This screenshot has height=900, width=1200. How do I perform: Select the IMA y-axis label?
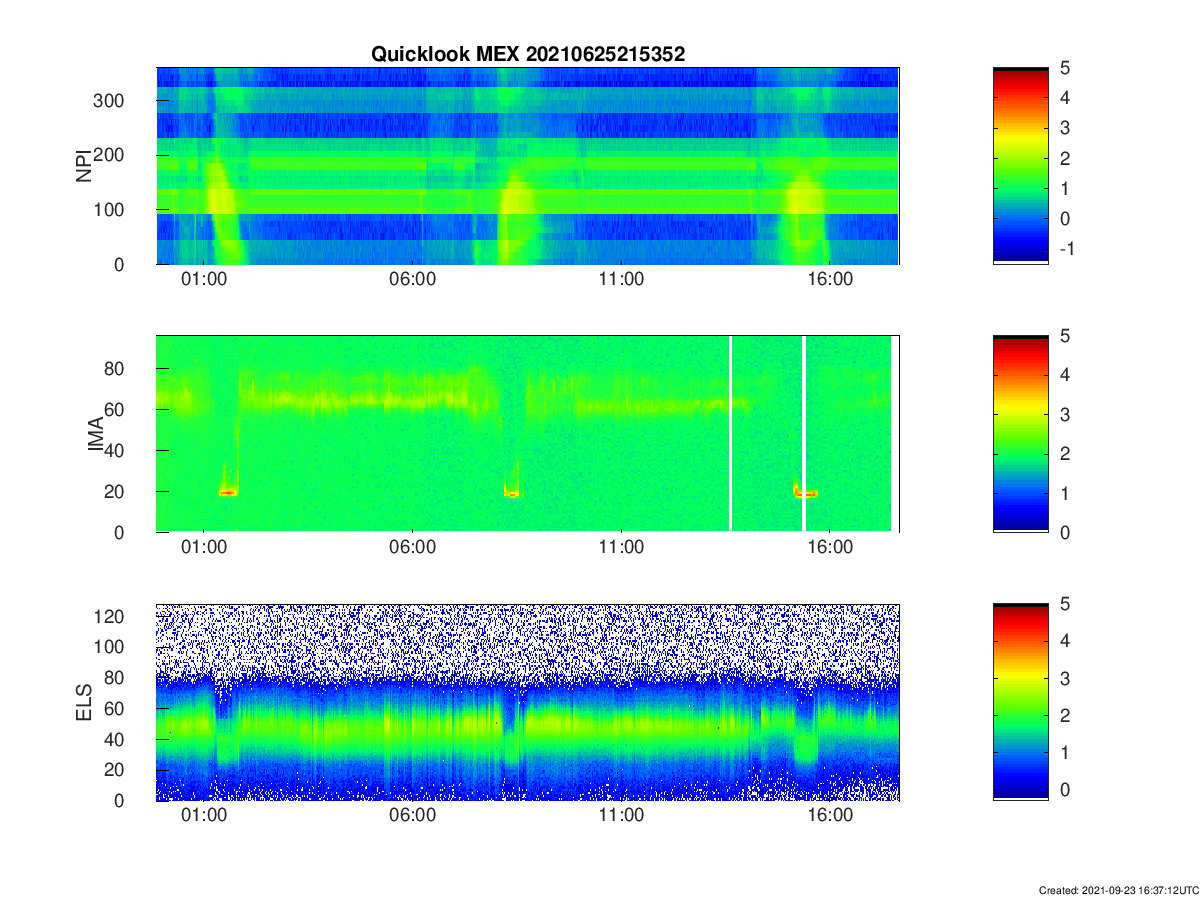coord(97,433)
